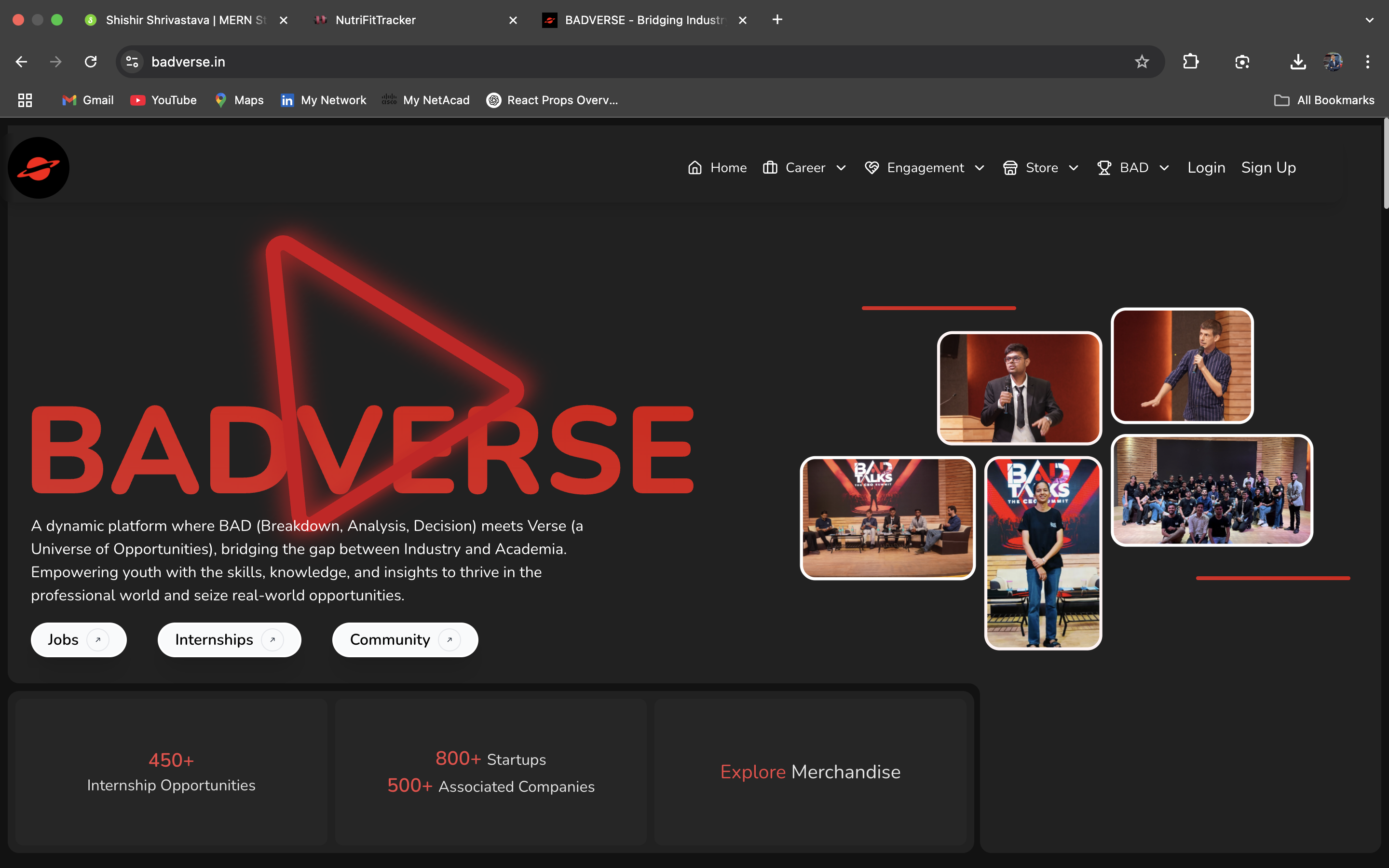Open the BAD nav menu label
The height and width of the screenshot is (868, 1389).
pyautogui.click(x=1134, y=168)
